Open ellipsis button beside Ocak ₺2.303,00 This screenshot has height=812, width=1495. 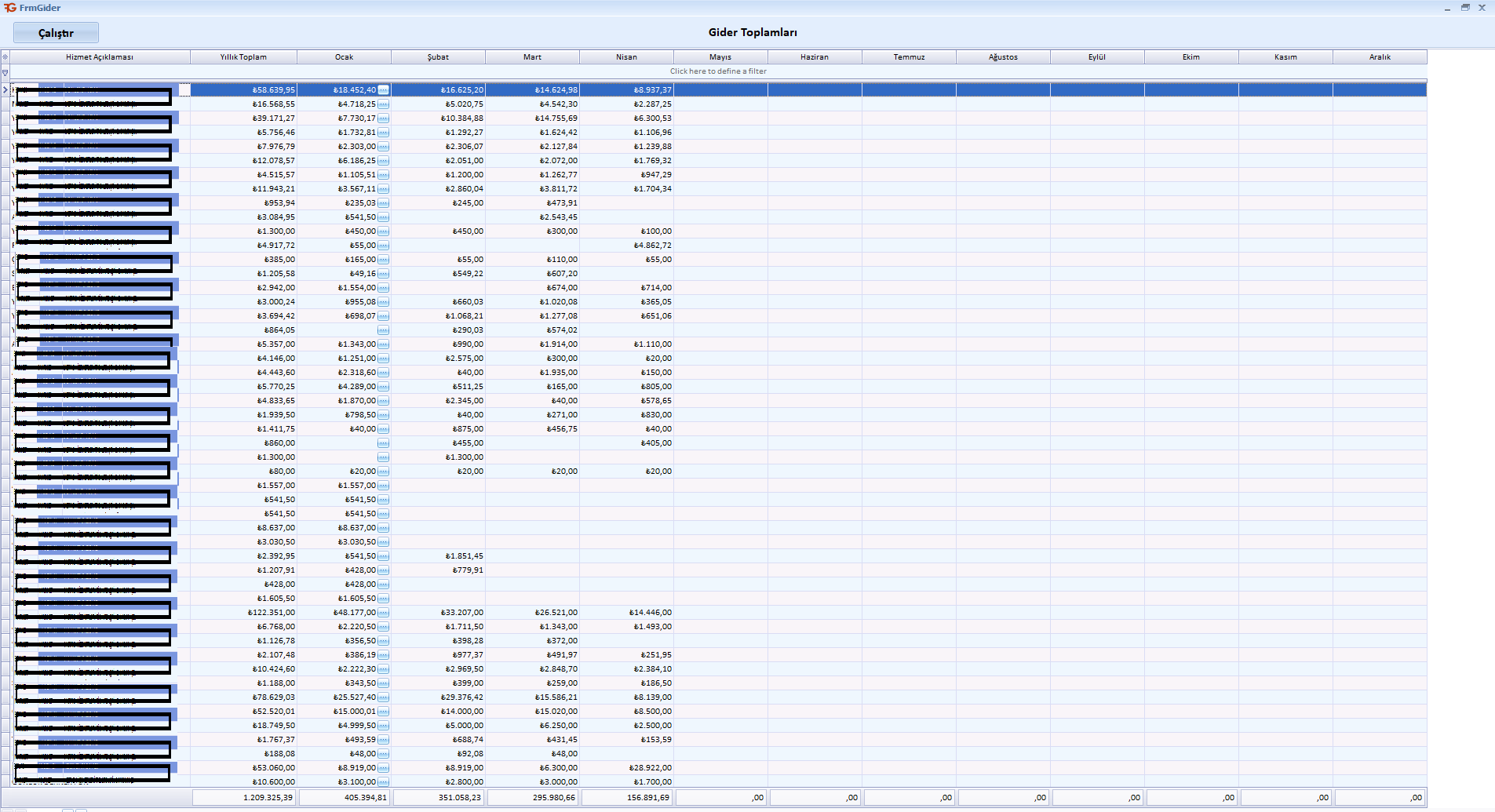click(383, 147)
